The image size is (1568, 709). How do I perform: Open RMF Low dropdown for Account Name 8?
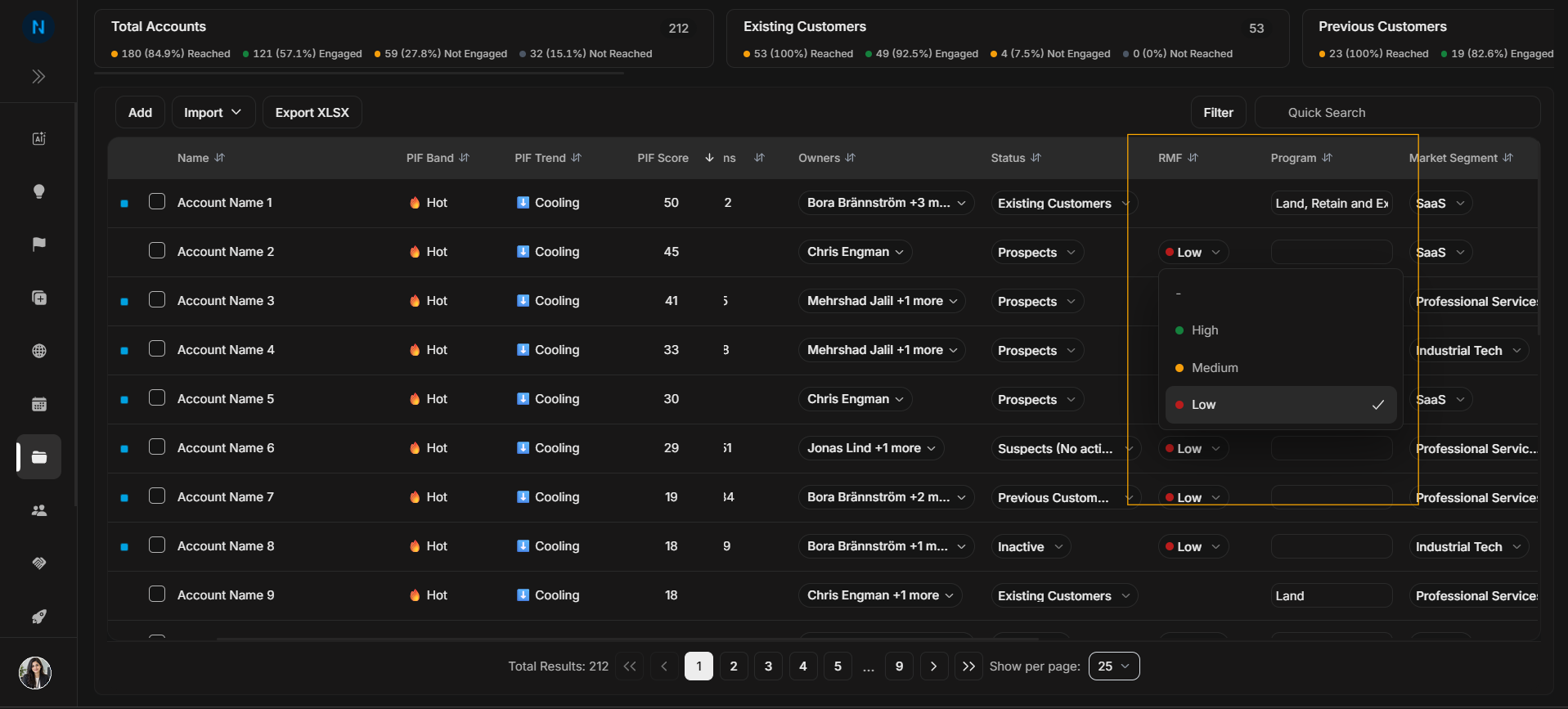click(x=1193, y=546)
